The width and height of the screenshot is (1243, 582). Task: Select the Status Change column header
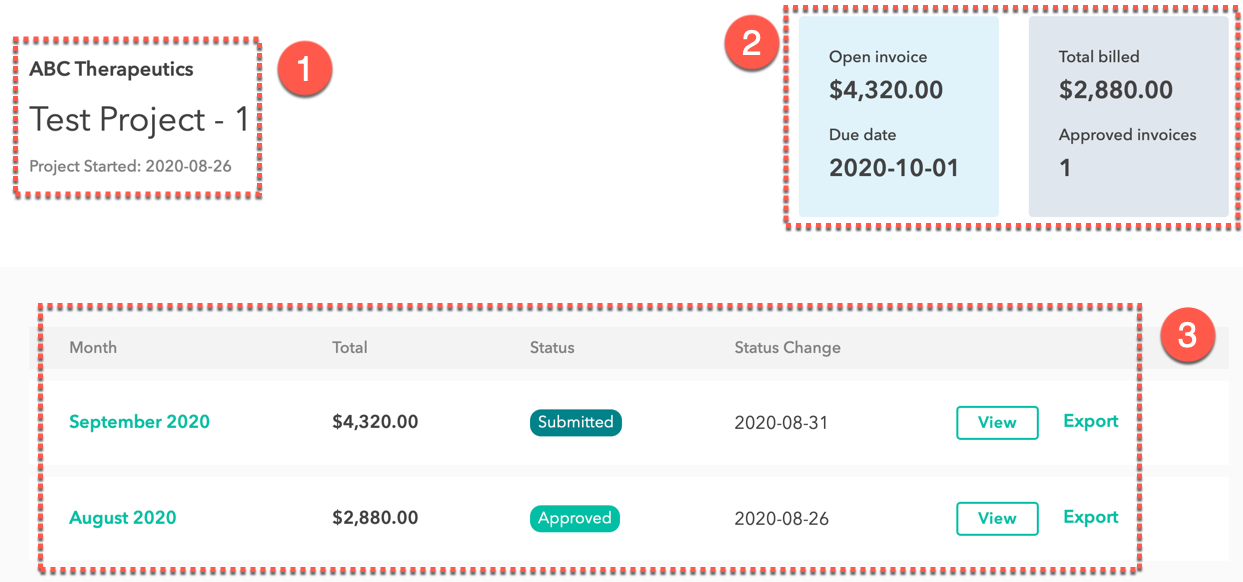(787, 348)
